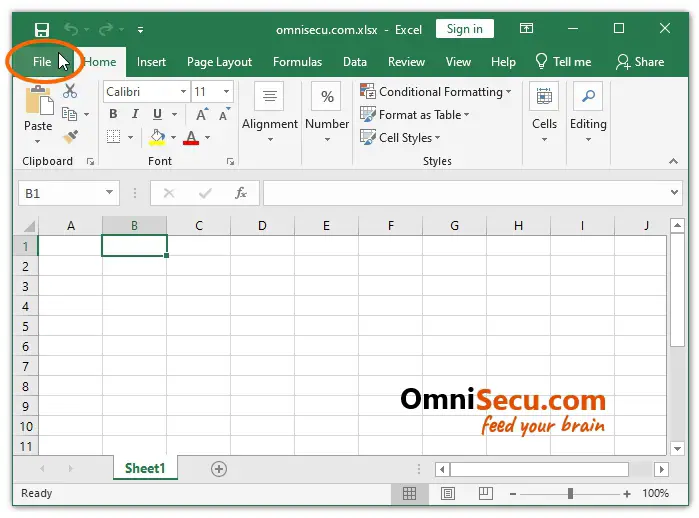Open the Help tab
Viewport: 699px width, 518px height.
pos(503,62)
